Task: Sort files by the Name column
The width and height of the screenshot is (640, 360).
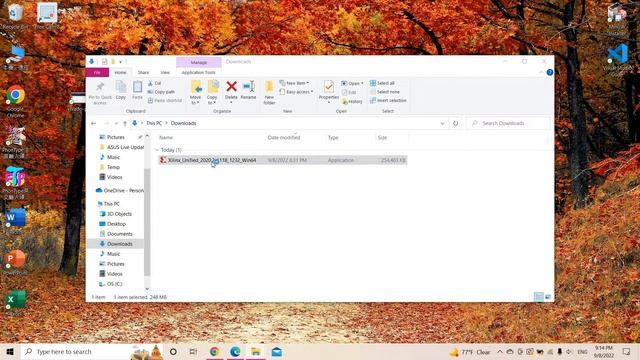Action: pyautogui.click(x=211, y=138)
